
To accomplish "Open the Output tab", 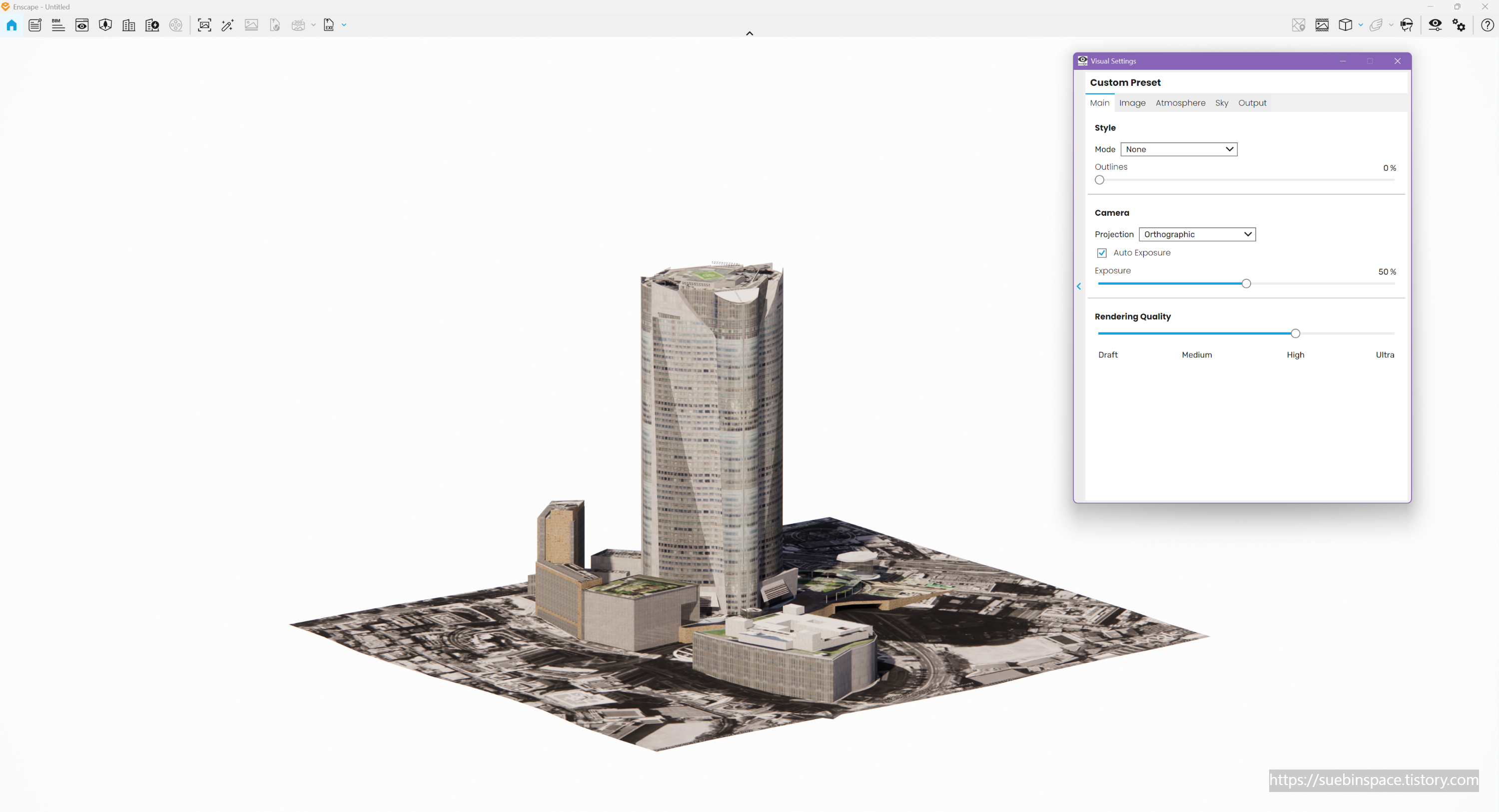I will point(1252,103).
